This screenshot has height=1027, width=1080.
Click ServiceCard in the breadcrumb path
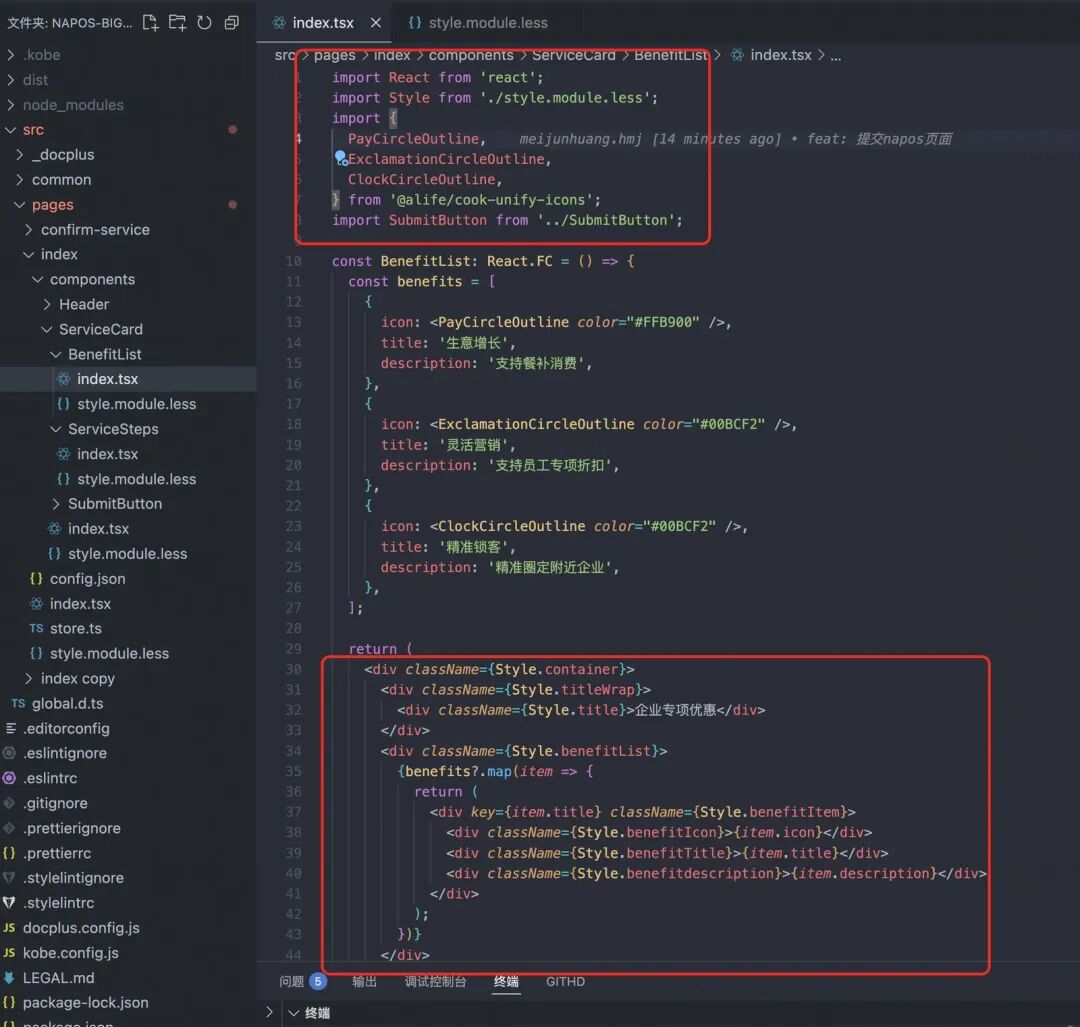[573, 55]
